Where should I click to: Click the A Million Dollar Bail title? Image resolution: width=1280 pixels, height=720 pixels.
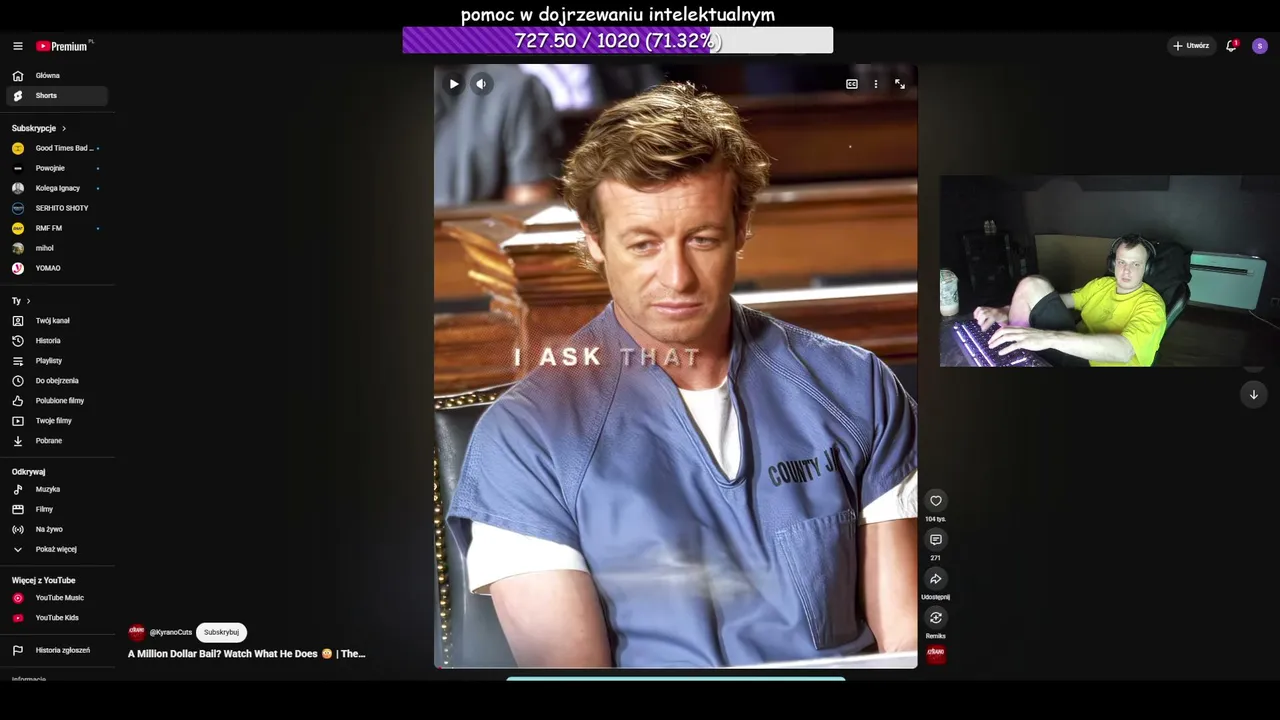(247, 654)
